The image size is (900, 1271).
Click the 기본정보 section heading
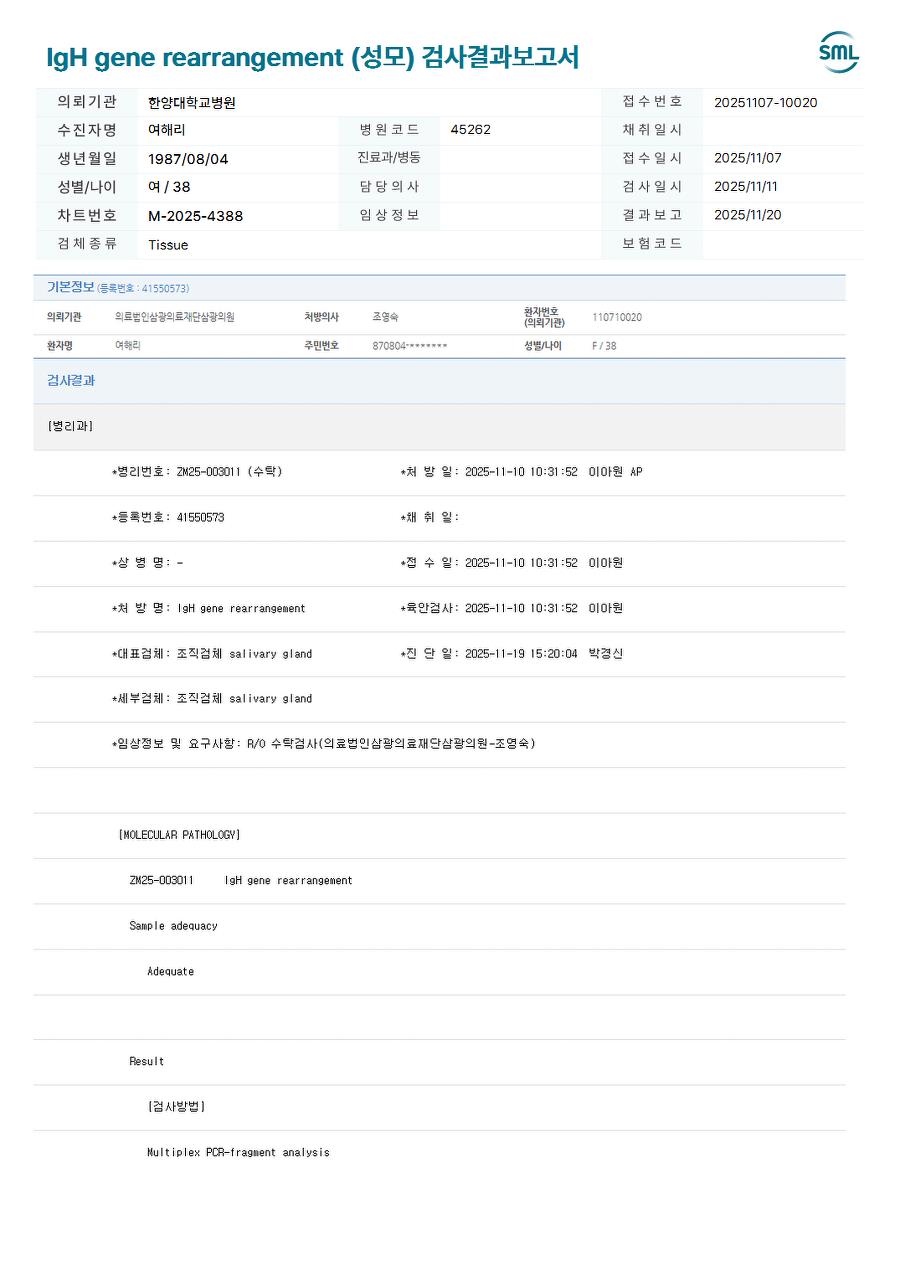[x=70, y=287]
